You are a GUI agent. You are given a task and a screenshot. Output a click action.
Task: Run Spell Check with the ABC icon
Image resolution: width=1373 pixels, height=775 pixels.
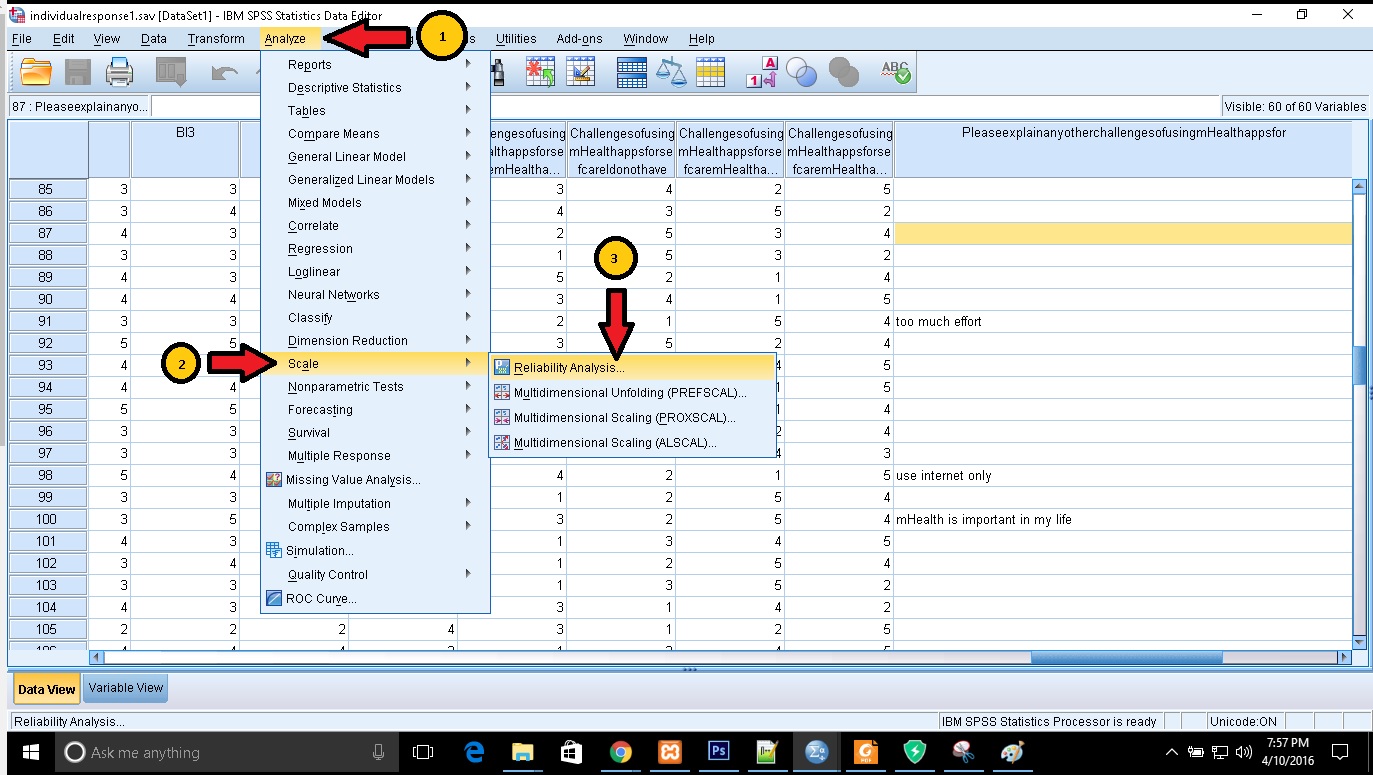coord(893,71)
